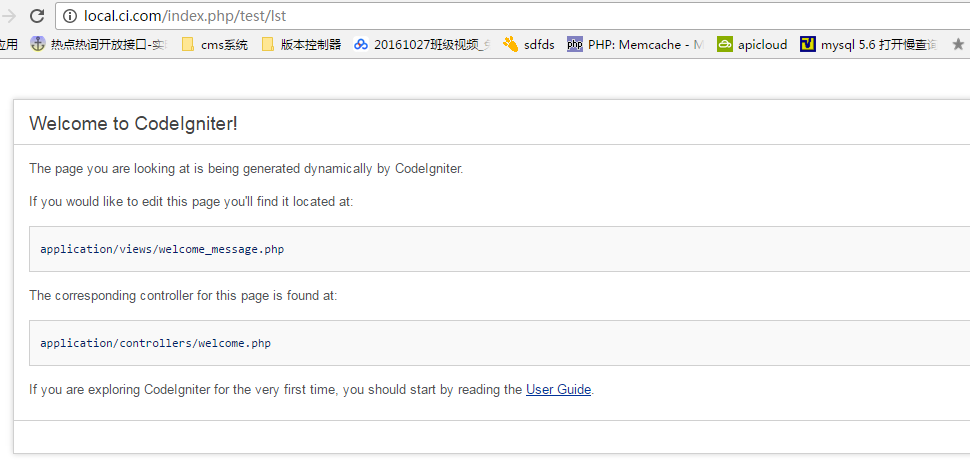Open the mysql 5.6 bookmark

[x=868, y=44]
